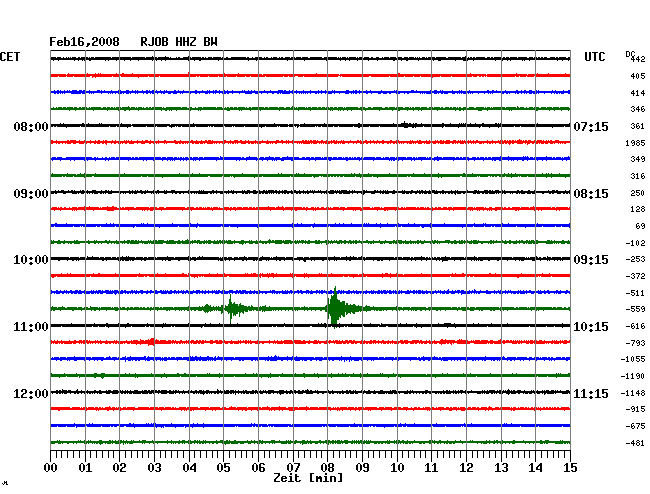Select the DC offset value 128
Viewport: 650px width, 494px height.
click(x=638, y=209)
